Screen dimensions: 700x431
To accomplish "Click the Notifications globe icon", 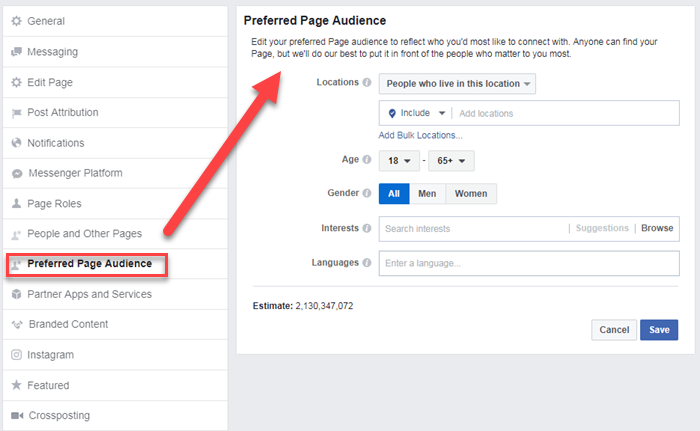I will (17, 143).
